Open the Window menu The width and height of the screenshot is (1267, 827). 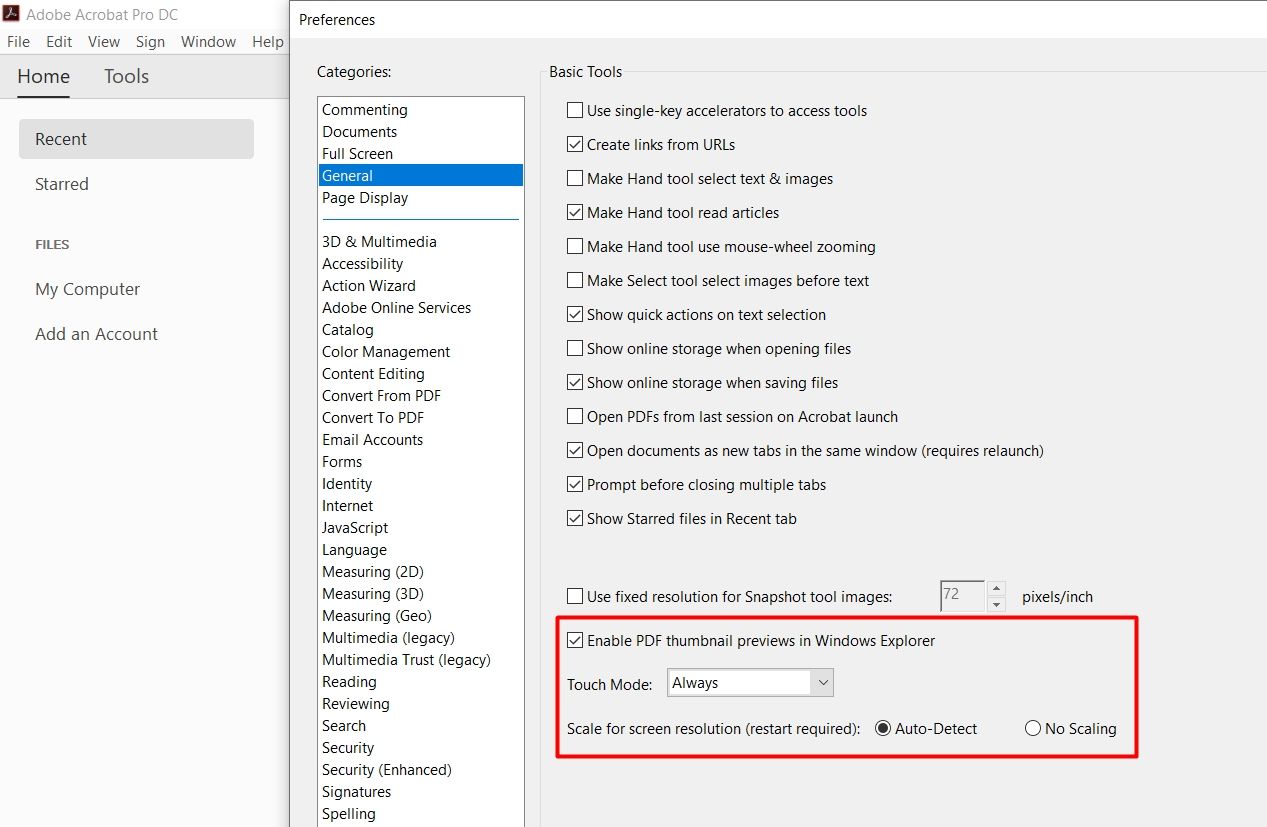click(208, 42)
